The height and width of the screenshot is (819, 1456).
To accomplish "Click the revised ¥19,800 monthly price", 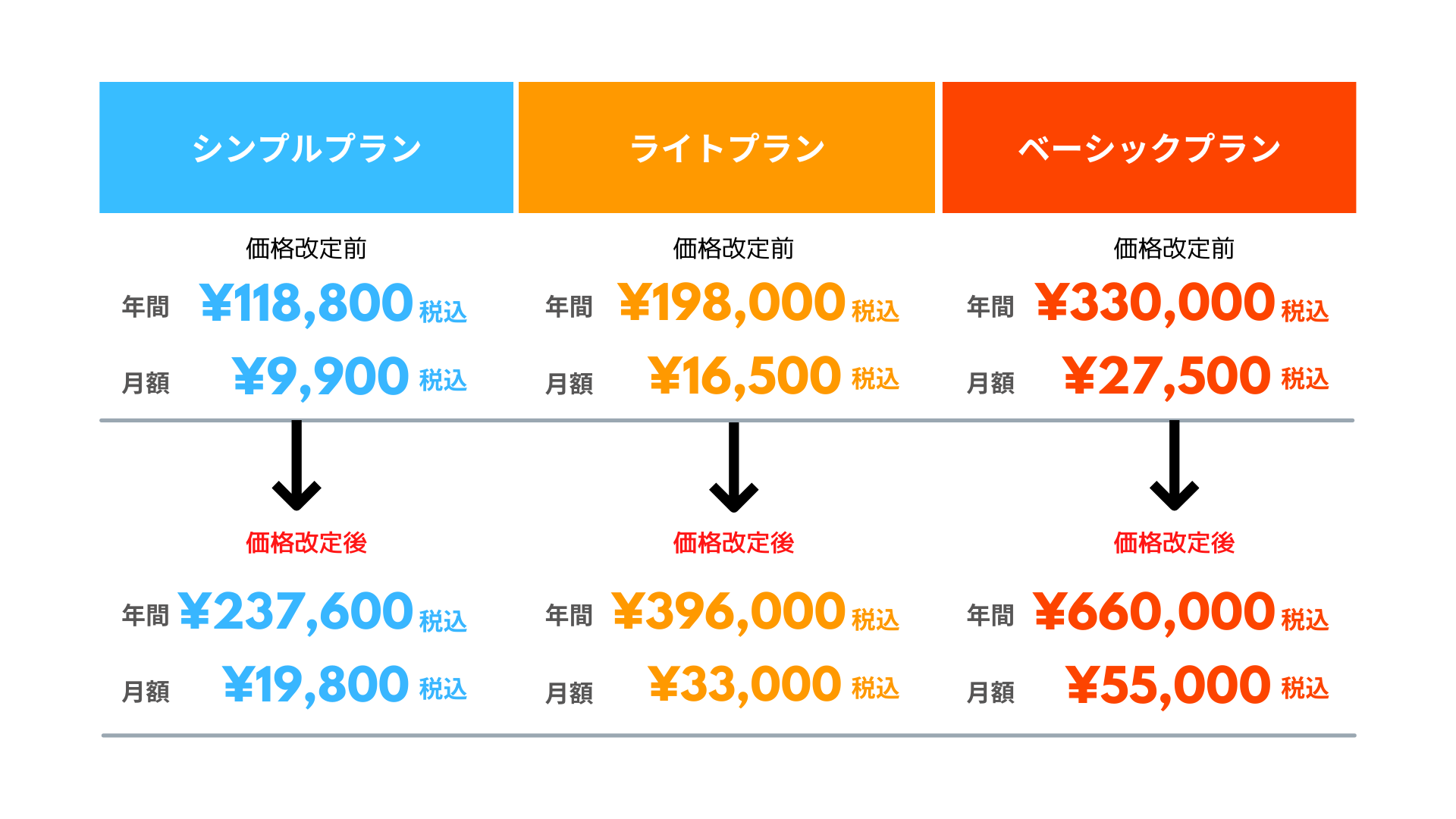I will pyautogui.click(x=316, y=686).
